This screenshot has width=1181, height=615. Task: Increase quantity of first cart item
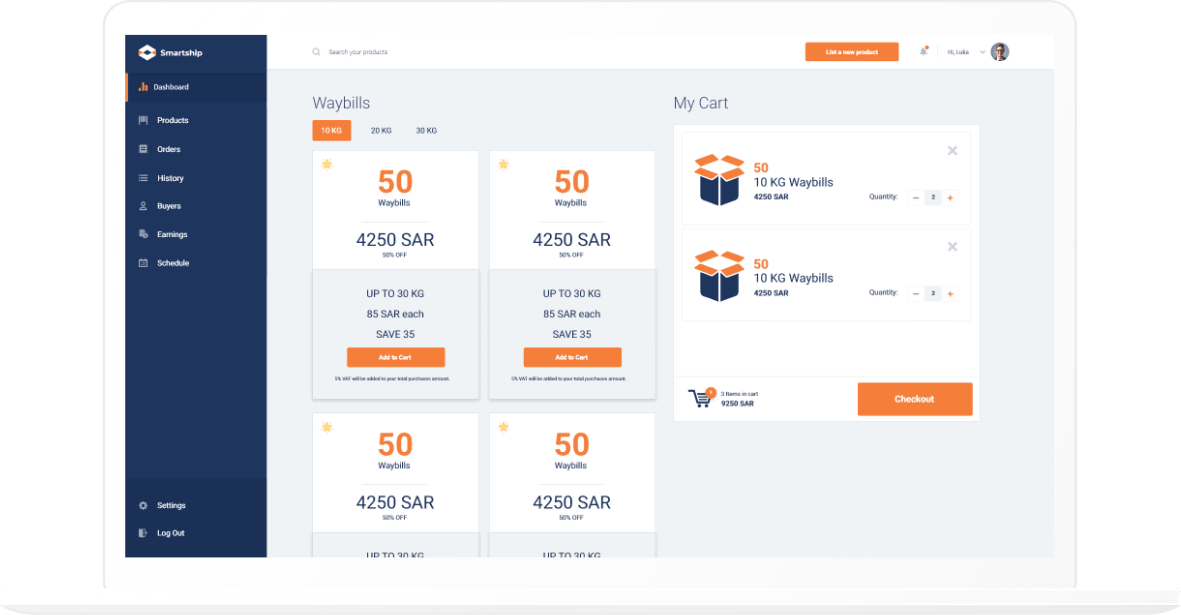[951, 198]
